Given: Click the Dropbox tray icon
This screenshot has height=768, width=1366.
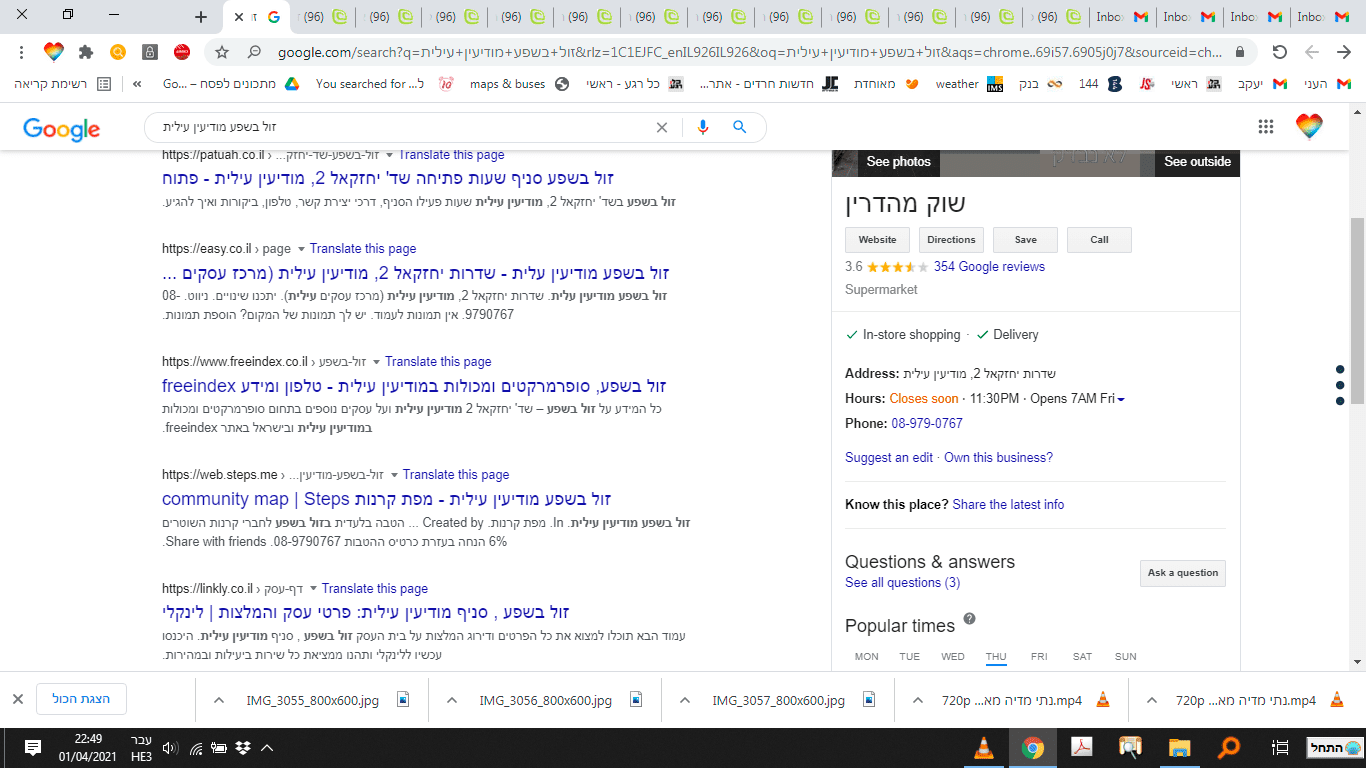Looking at the screenshot, I should click(x=242, y=748).
